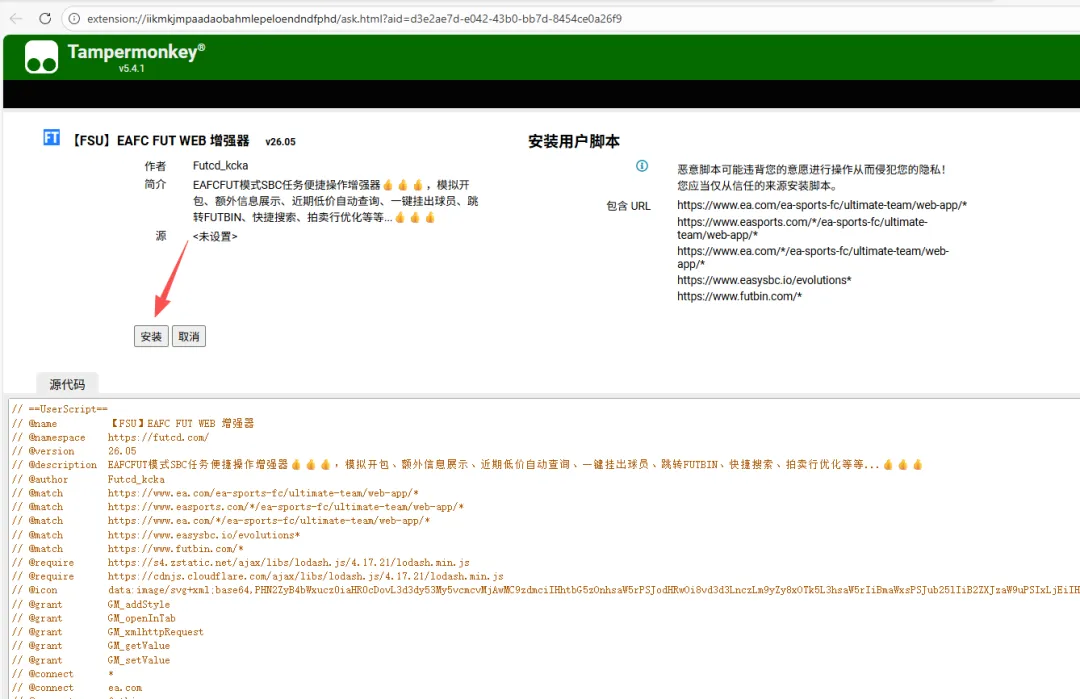Click the FT script icon
This screenshot has width=1080, height=699.
click(52, 138)
